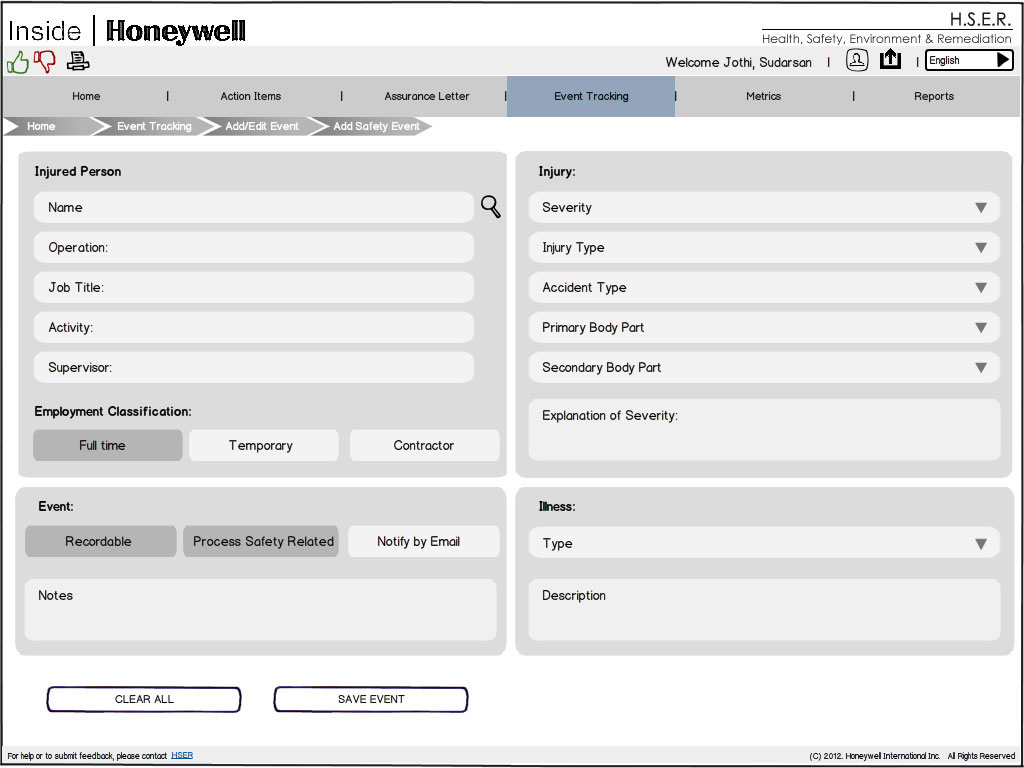
Task: Click the green thumbs up icon
Action: [18, 62]
